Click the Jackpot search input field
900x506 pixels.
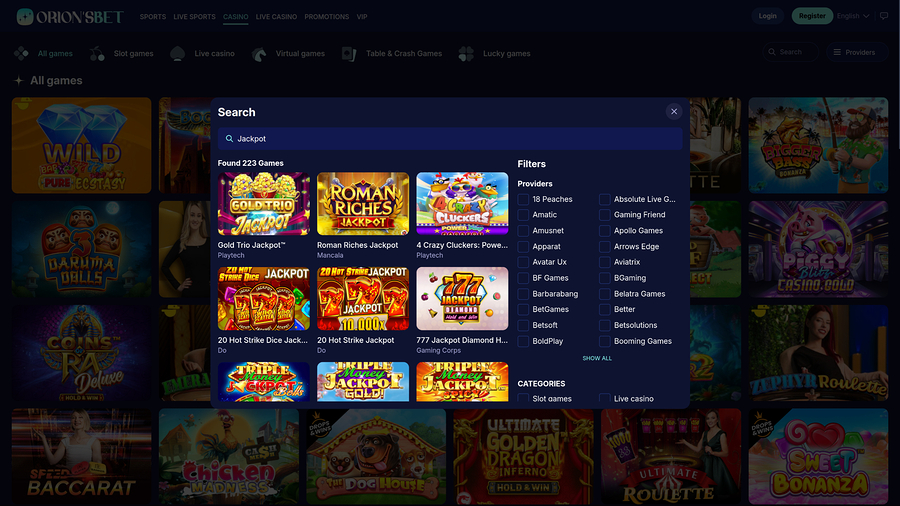click(x=450, y=139)
